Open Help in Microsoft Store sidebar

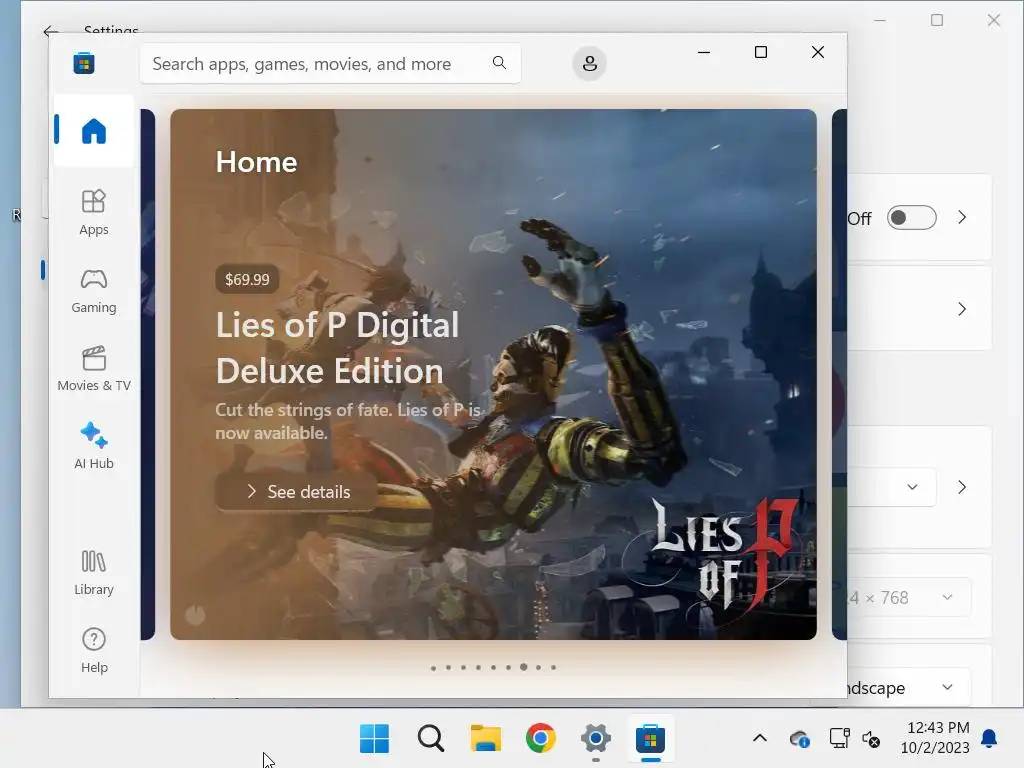coord(94,650)
